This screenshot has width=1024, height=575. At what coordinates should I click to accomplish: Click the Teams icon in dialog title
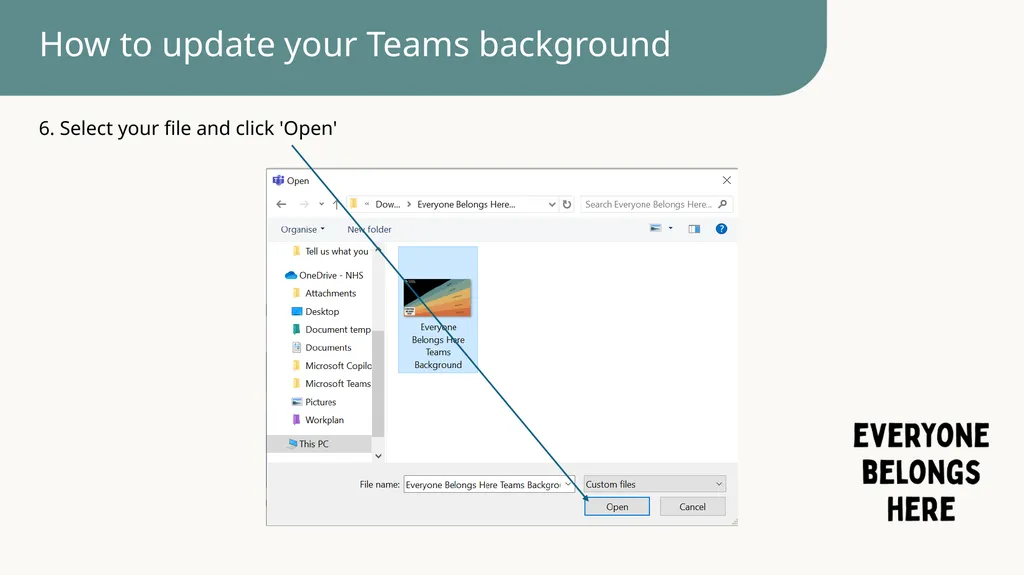278,180
